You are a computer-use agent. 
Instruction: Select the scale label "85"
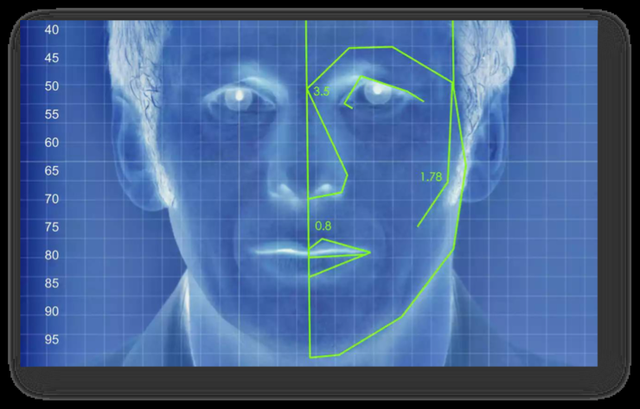pyautogui.click(x=52, y=283)
